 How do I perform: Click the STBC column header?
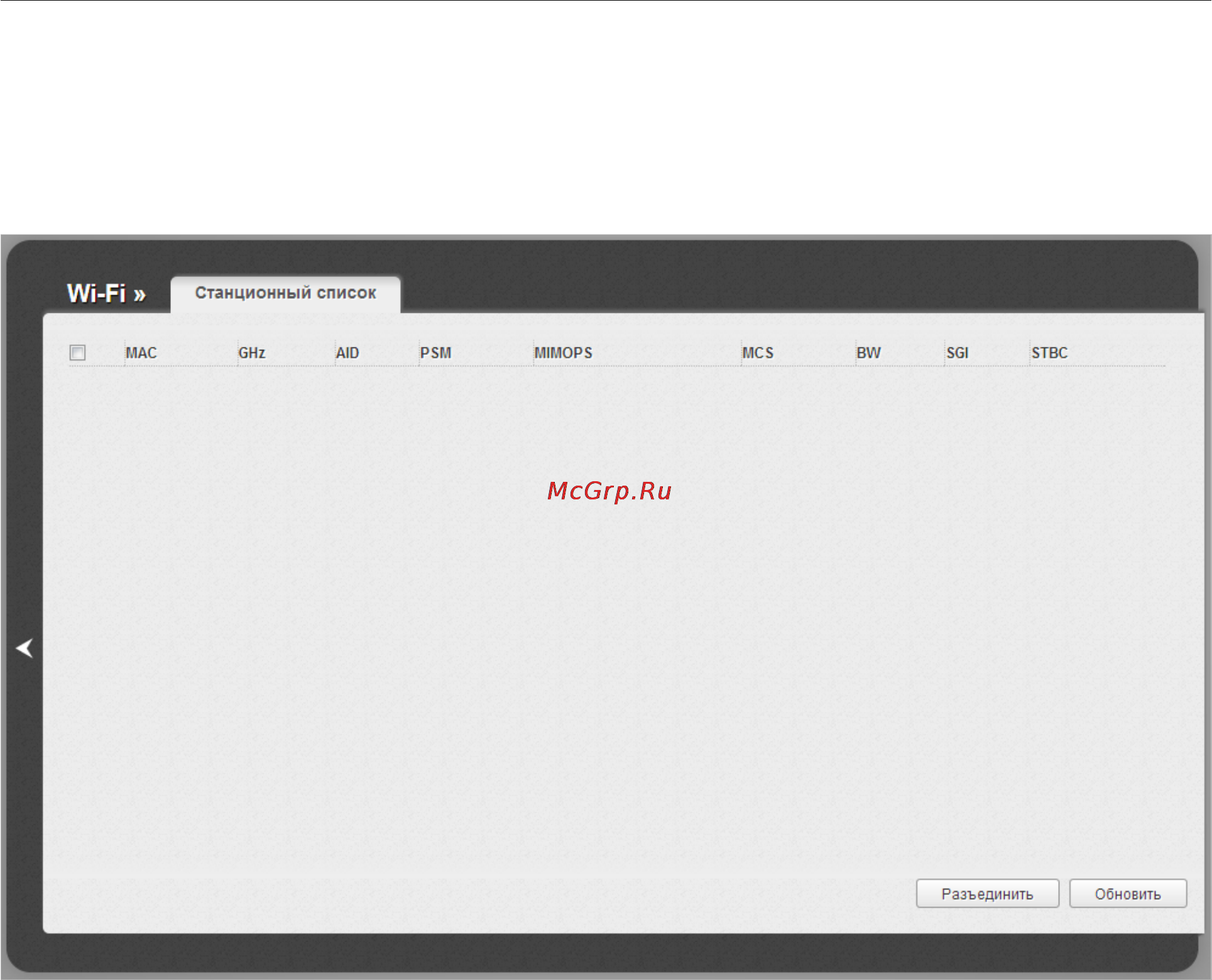(x=1049, y=353)
